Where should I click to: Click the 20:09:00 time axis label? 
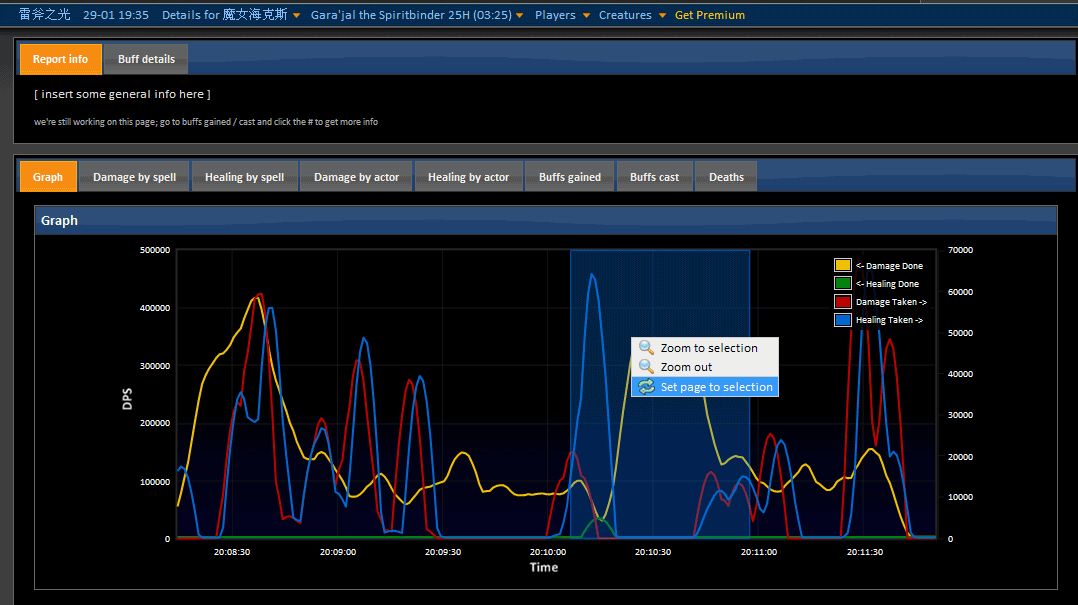click(338, 552)
